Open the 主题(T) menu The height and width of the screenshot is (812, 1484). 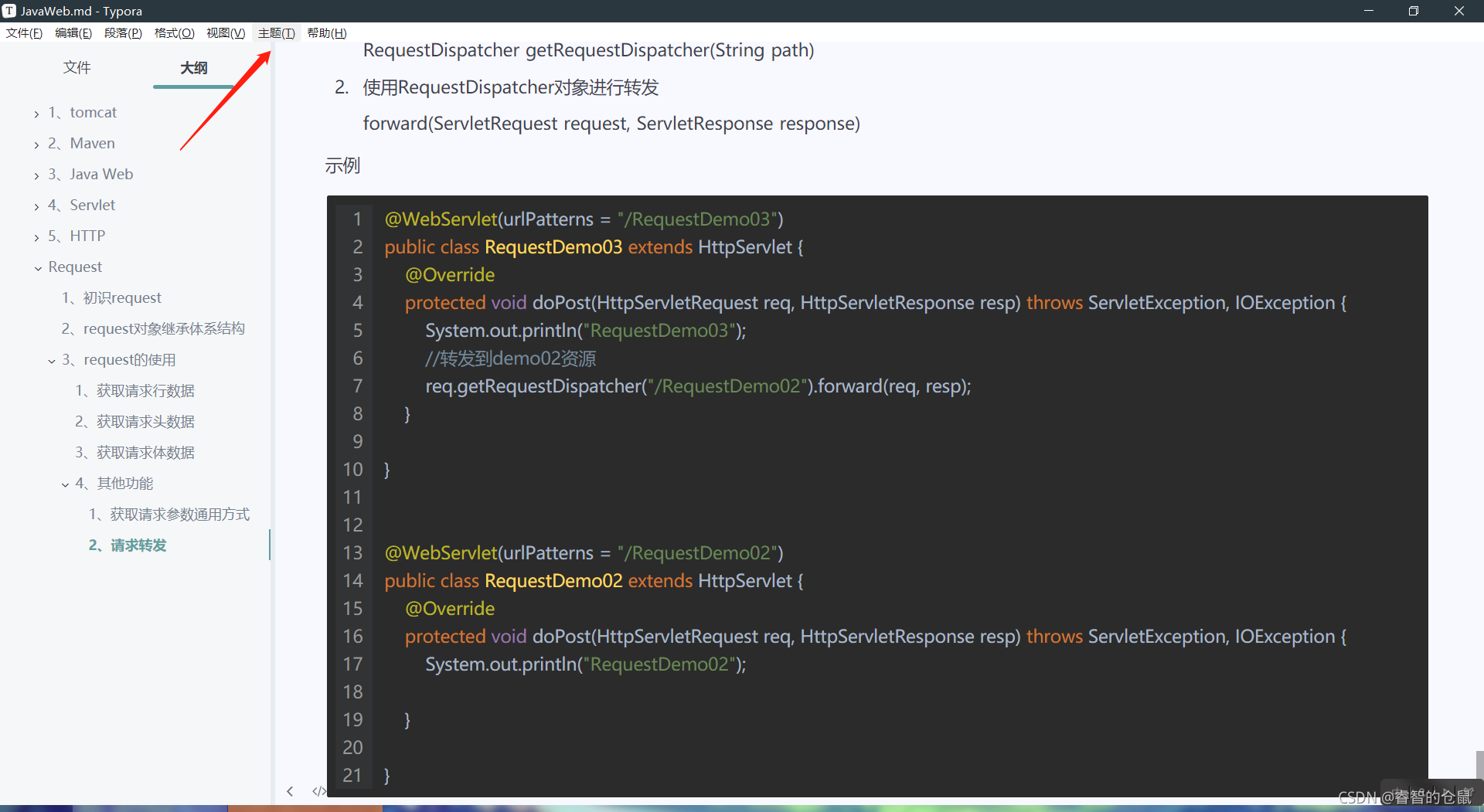coord(277,33)
